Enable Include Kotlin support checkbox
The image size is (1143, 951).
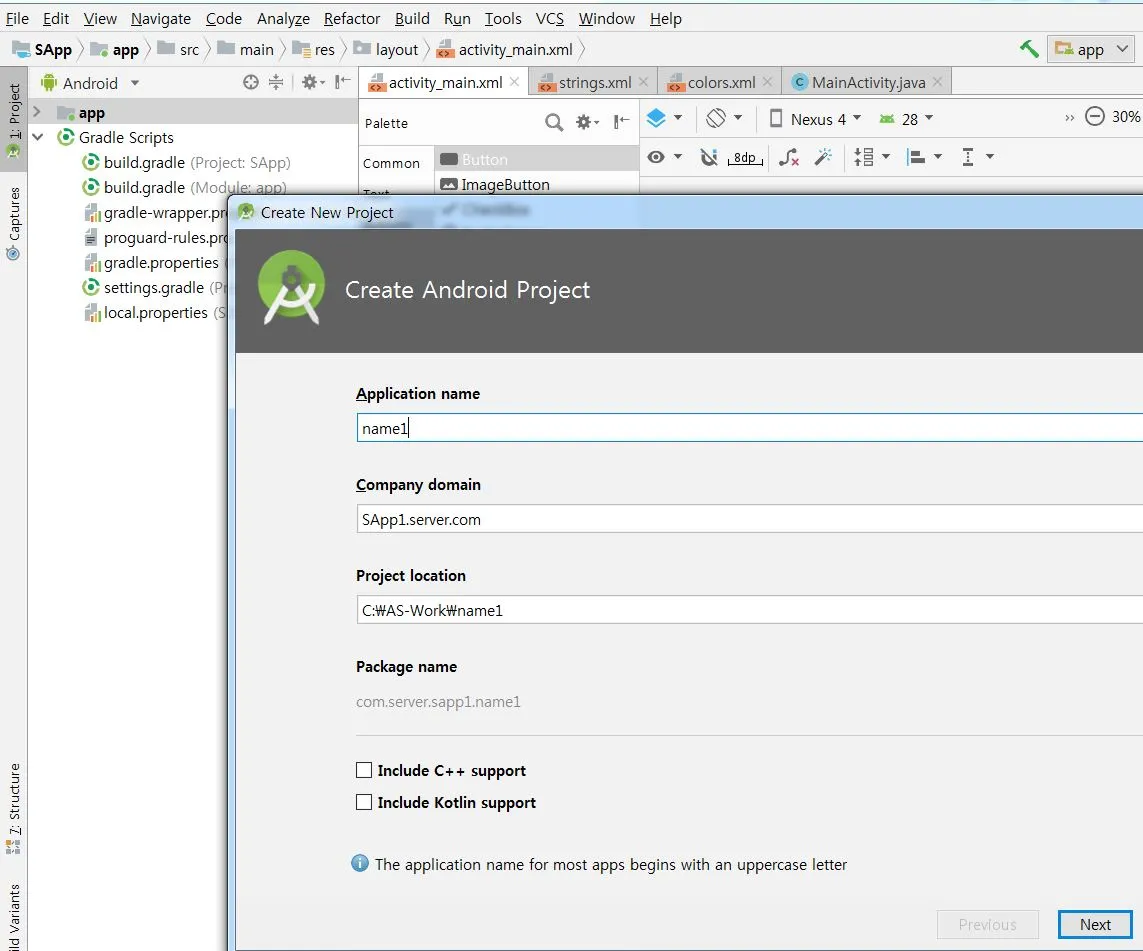coord(364,802)
